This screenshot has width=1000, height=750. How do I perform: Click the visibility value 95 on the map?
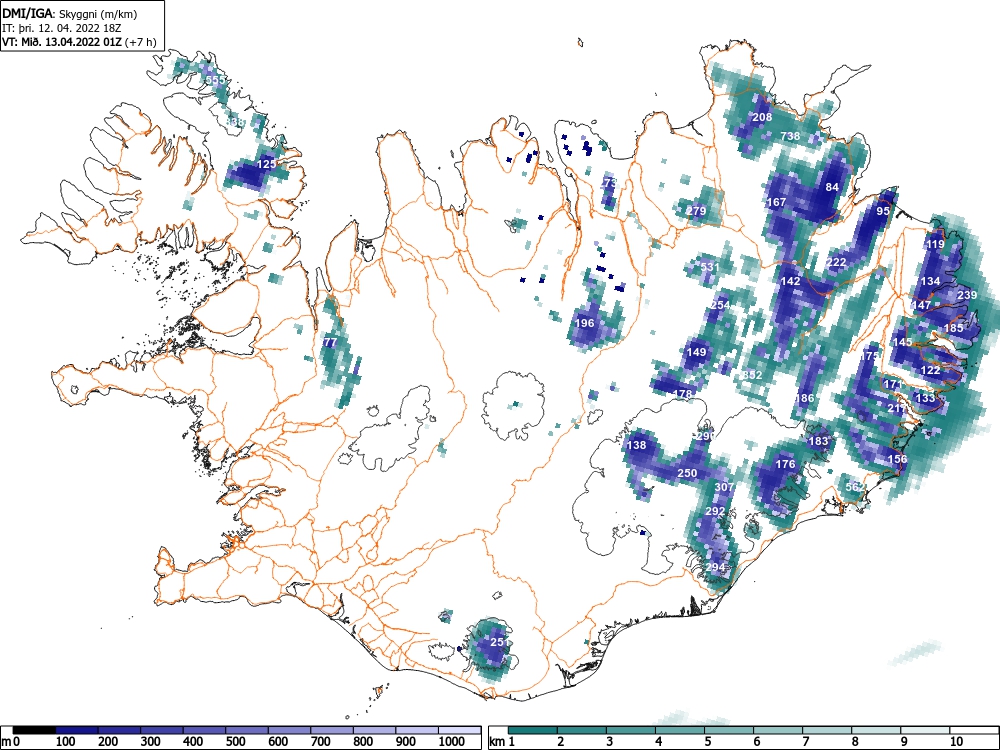click(x=883, y=211)
